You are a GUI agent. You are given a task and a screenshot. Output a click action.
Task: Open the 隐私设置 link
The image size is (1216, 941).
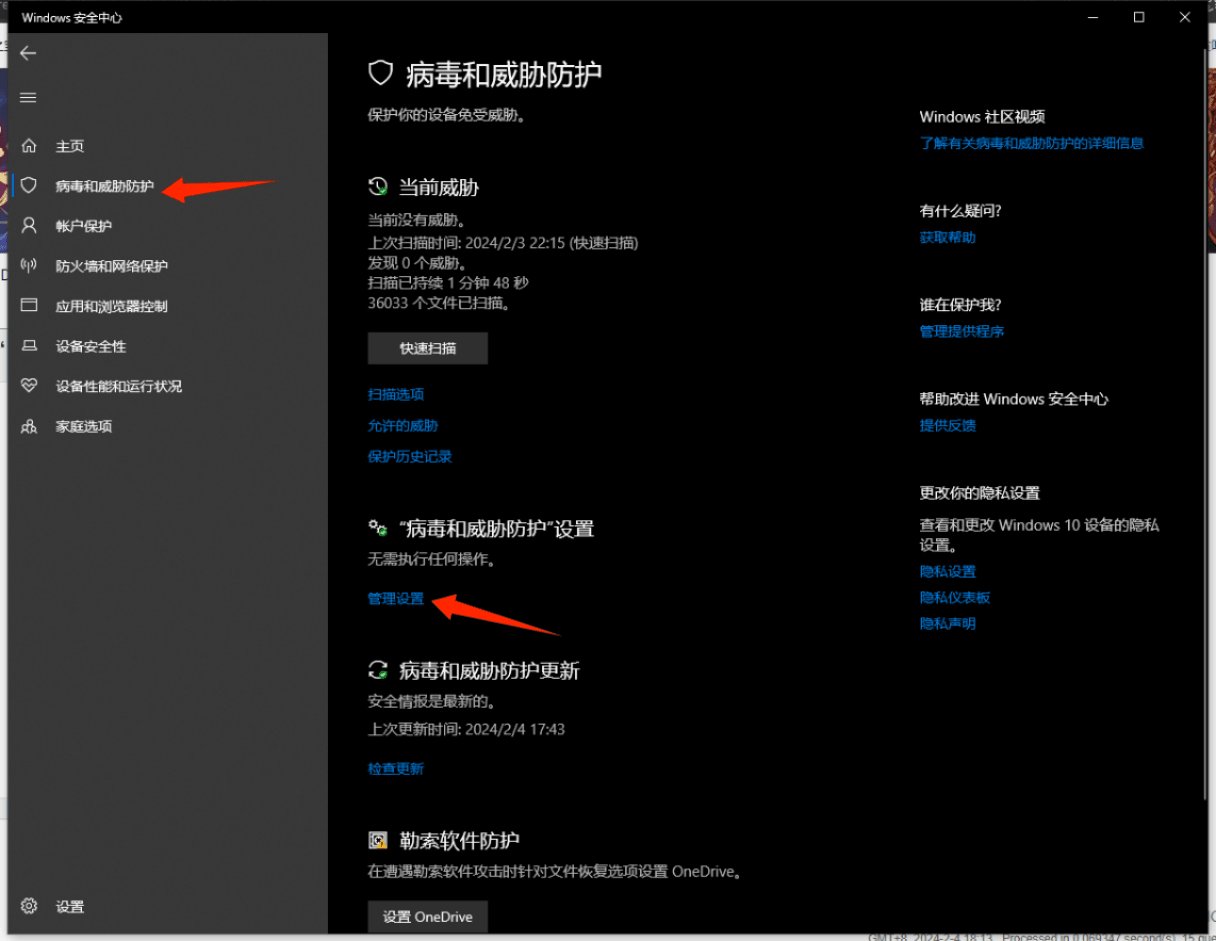[948, 571]
